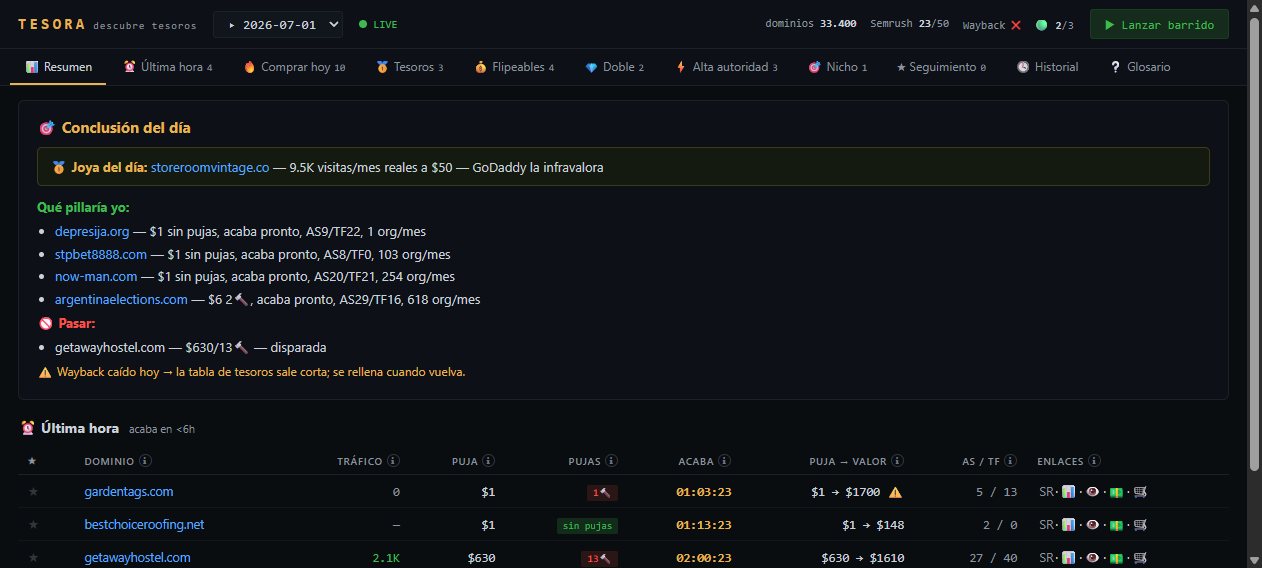Open the Tesoros tab
Image resolution: width=1262 pixels, height=568 pixels.
(x=409, y=67)
